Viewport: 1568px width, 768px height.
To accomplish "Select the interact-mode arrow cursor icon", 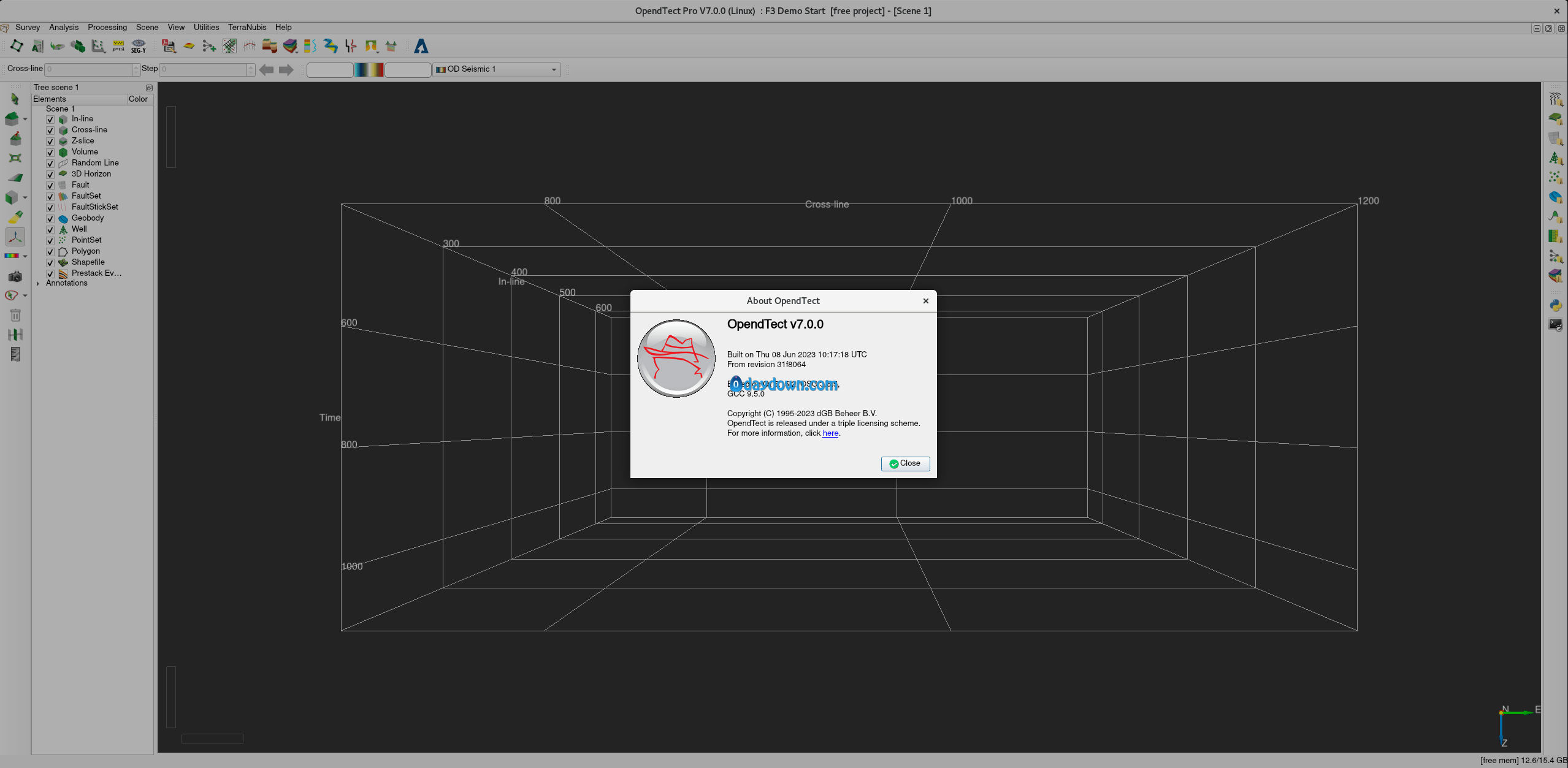I will tap(15, 99).
